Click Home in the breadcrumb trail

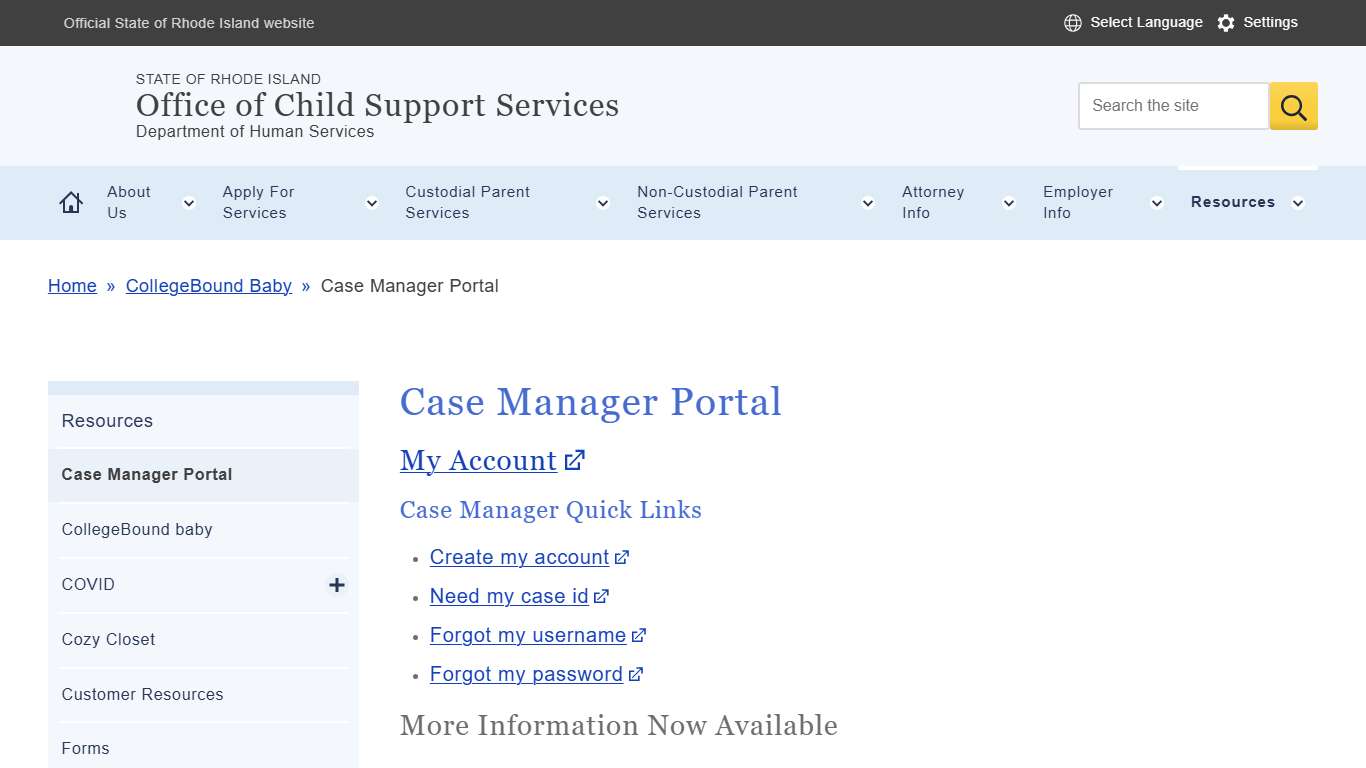(72, 285)
